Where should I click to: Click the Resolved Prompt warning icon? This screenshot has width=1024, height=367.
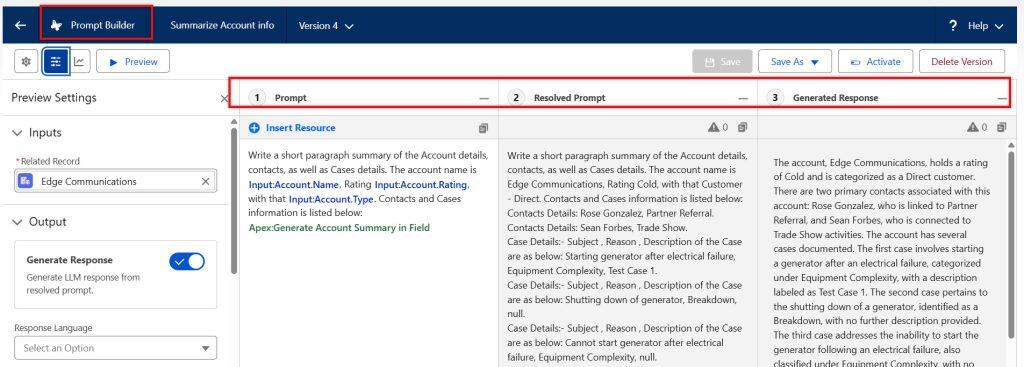714,127
